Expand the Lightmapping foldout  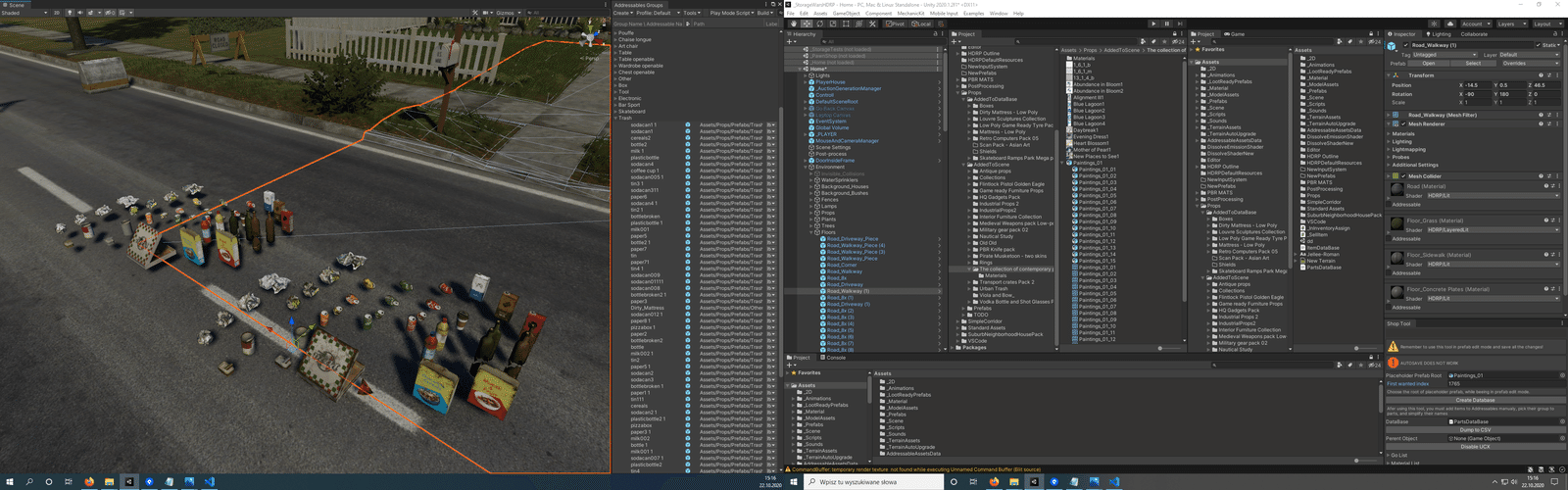pos(1389,149)
